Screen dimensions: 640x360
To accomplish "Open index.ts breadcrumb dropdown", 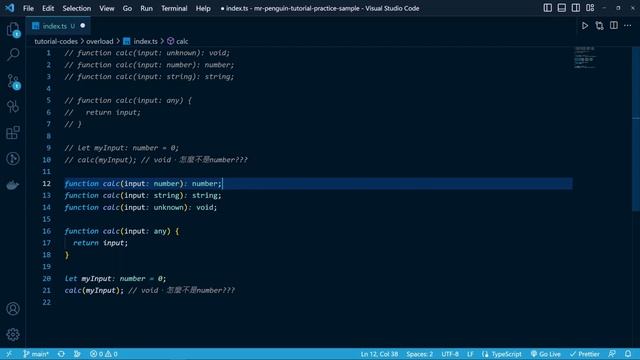I will point(145,41).
